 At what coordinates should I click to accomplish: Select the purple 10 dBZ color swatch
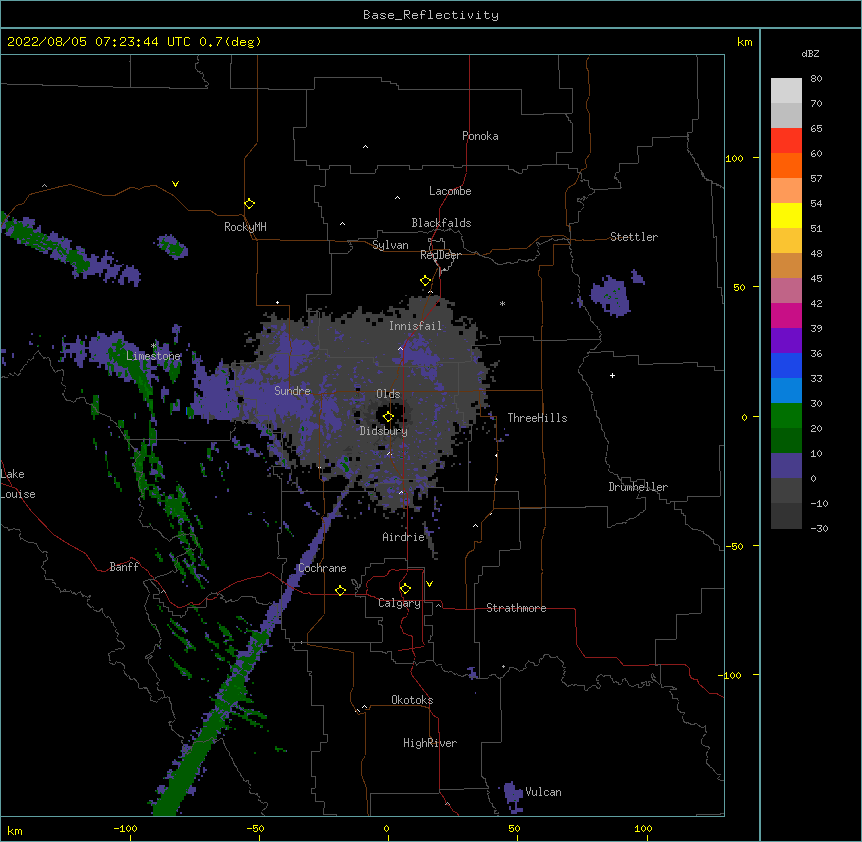point(786,466)
